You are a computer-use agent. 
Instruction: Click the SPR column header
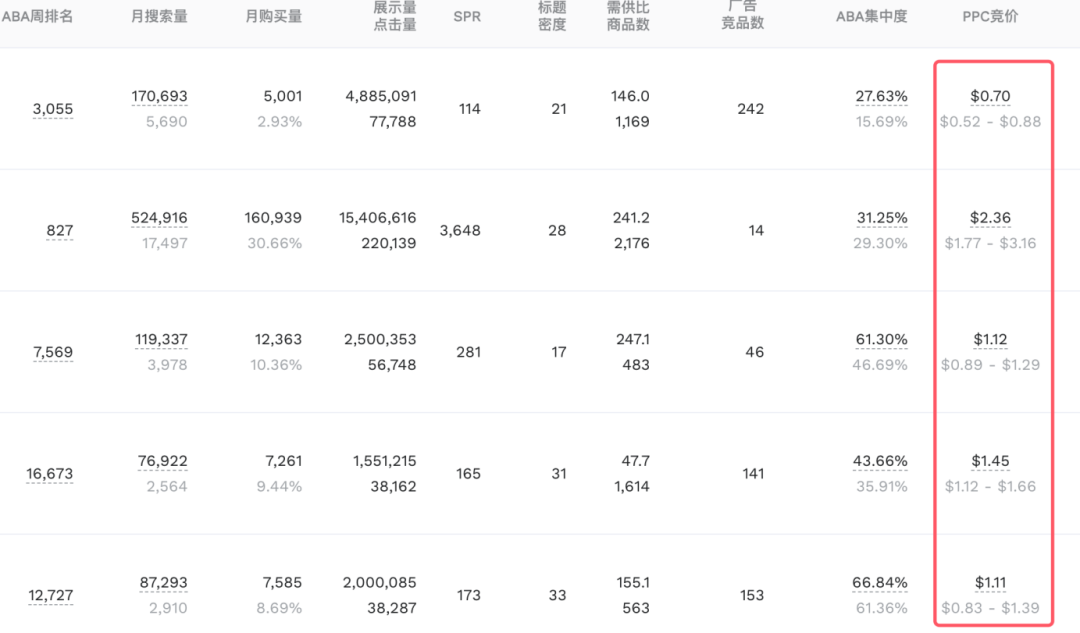coord(466,16)
